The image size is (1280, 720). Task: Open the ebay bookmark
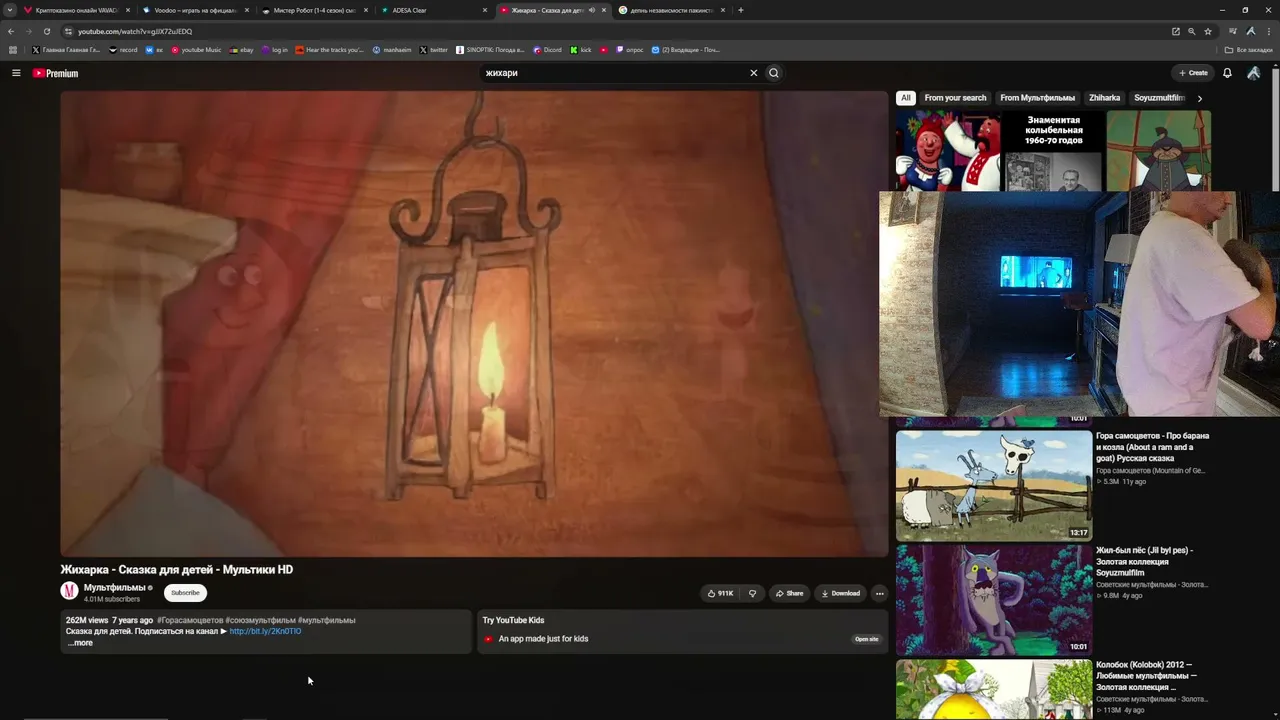(241, 49)
